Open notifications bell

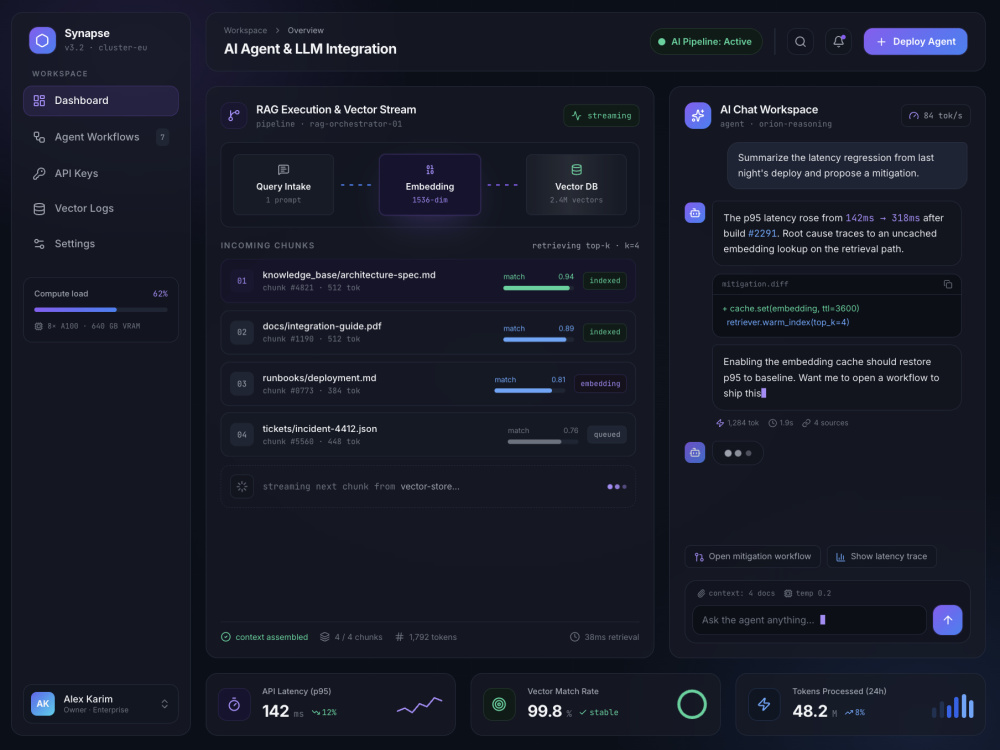point(839,41)
